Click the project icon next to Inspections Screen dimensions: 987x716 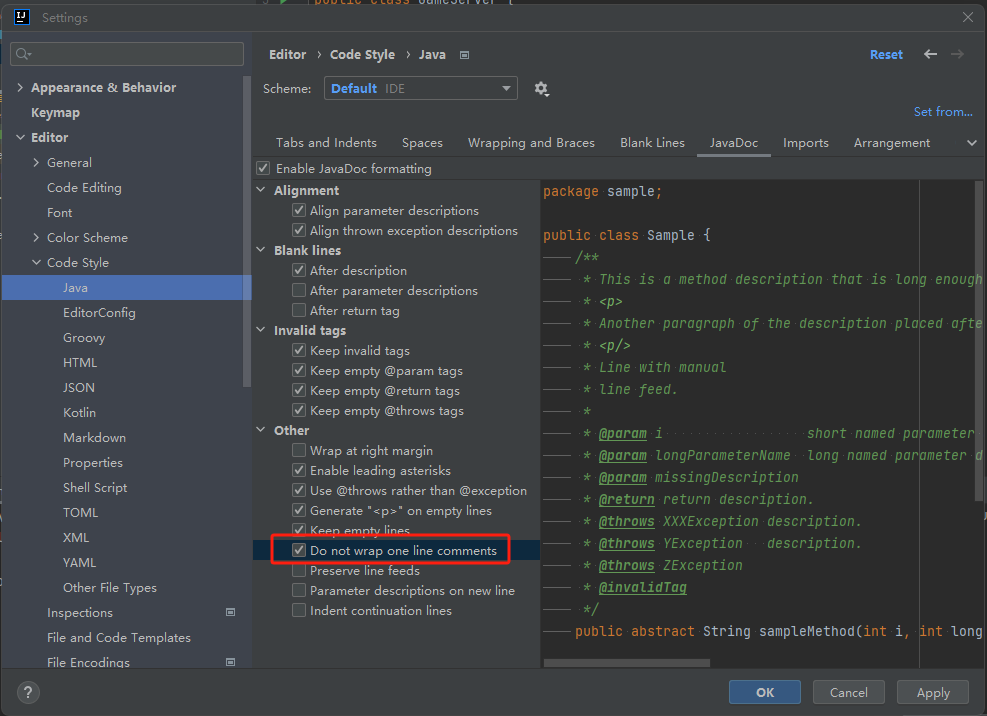point(230,612)
